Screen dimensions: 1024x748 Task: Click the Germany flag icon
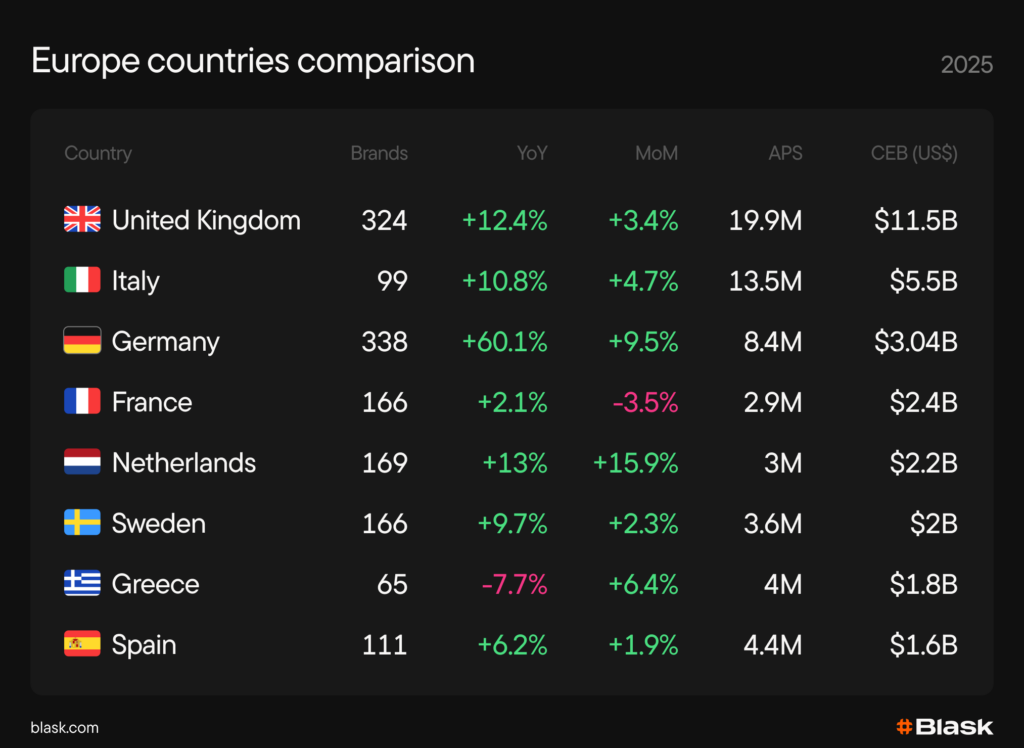click(x=82, y=341)
